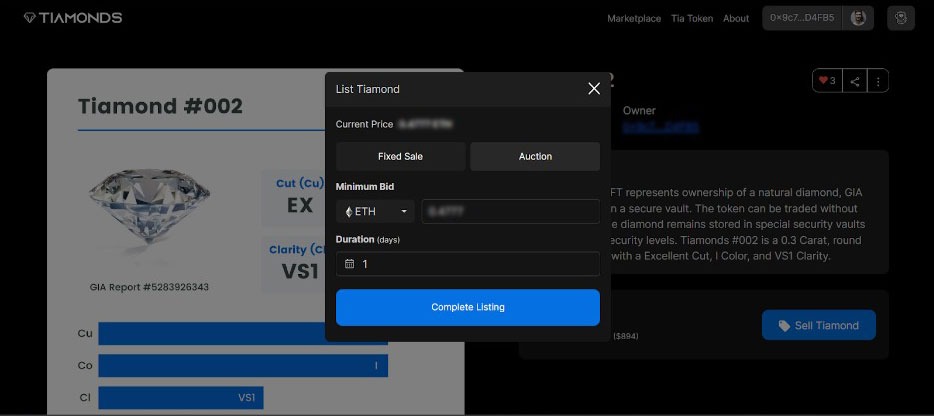Click the Cl bar labeled VS1
Viewport: 934px width, 416px height.
(180, 398)
